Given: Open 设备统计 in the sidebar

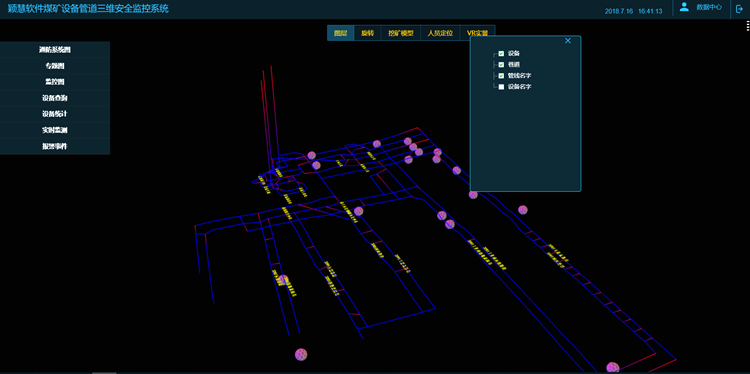Looking at the screenshot, I should tap(55, 114).
